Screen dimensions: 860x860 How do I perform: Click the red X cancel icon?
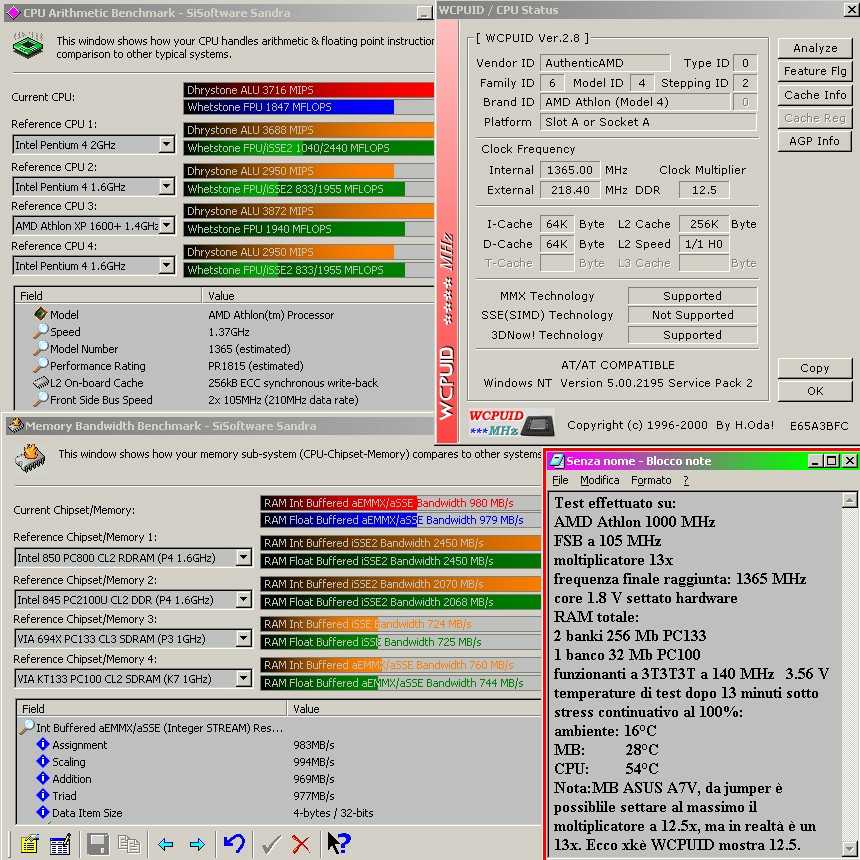coord(301,844)
